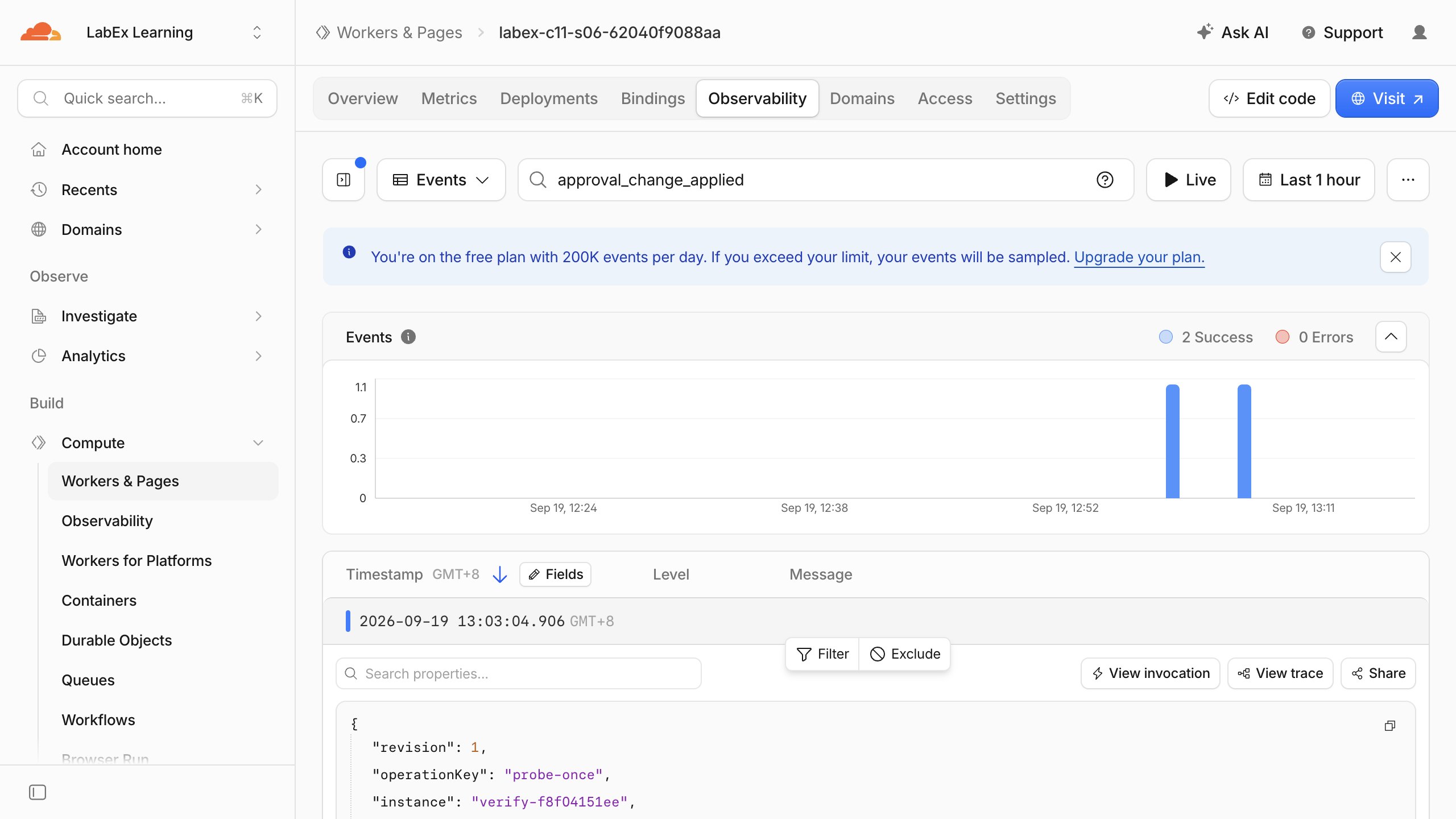Click the Recents clock icon

coord(39,189)
